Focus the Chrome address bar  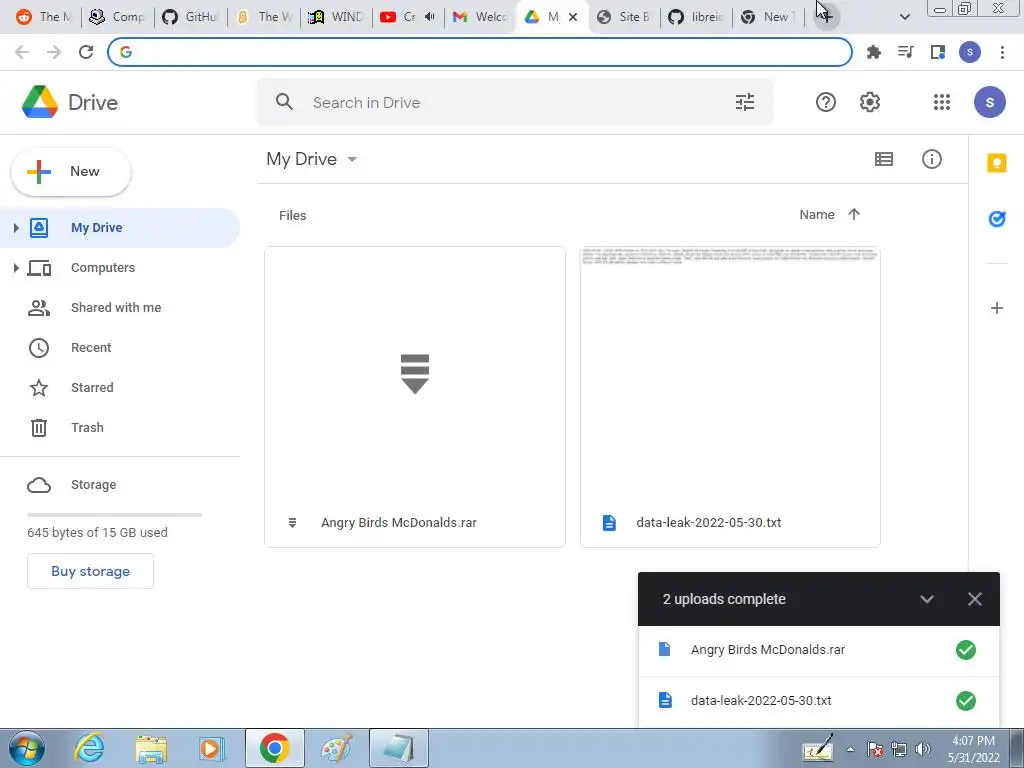point(480,52)
